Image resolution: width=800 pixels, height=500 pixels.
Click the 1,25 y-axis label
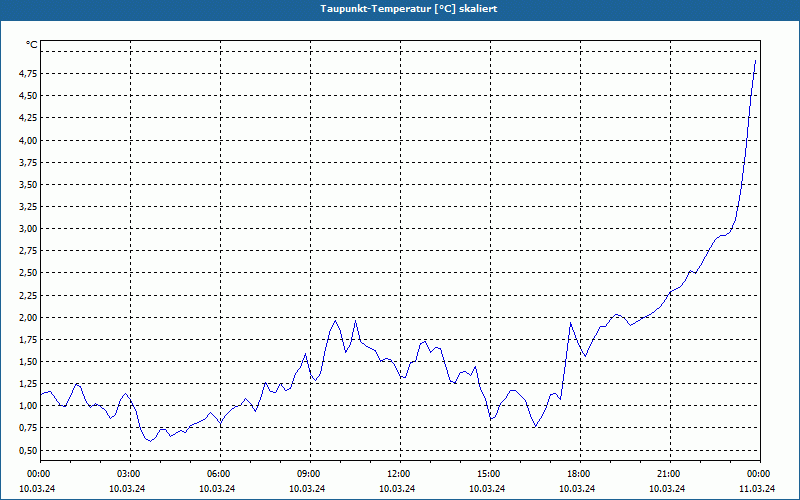tap(28, 384)
